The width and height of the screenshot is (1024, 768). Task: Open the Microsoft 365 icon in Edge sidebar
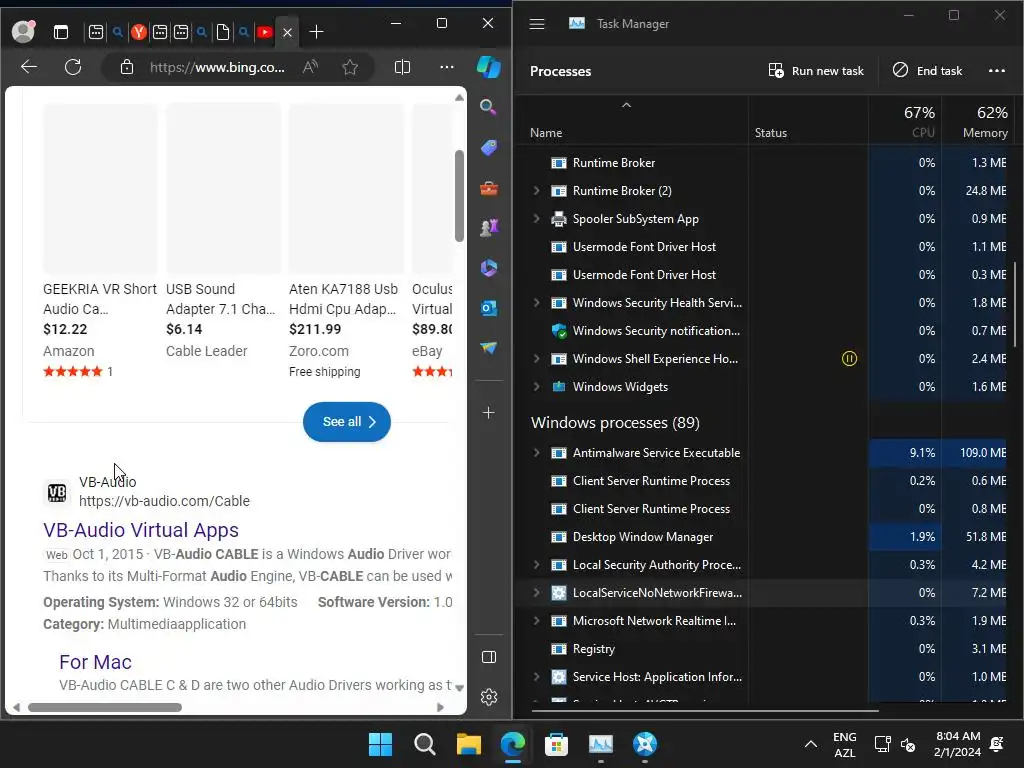pos(488,268)
